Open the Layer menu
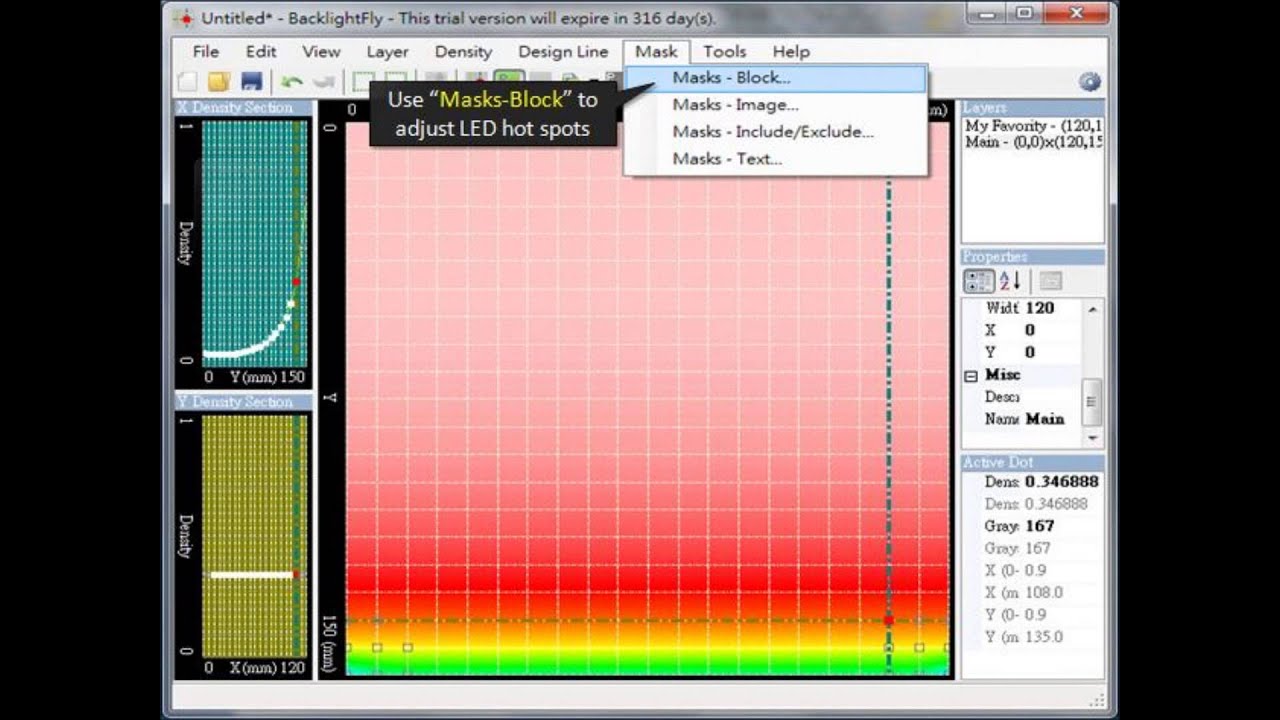The height and width of the screenshot is (720, 1280). pyautogui.click(x=387, y=52)
